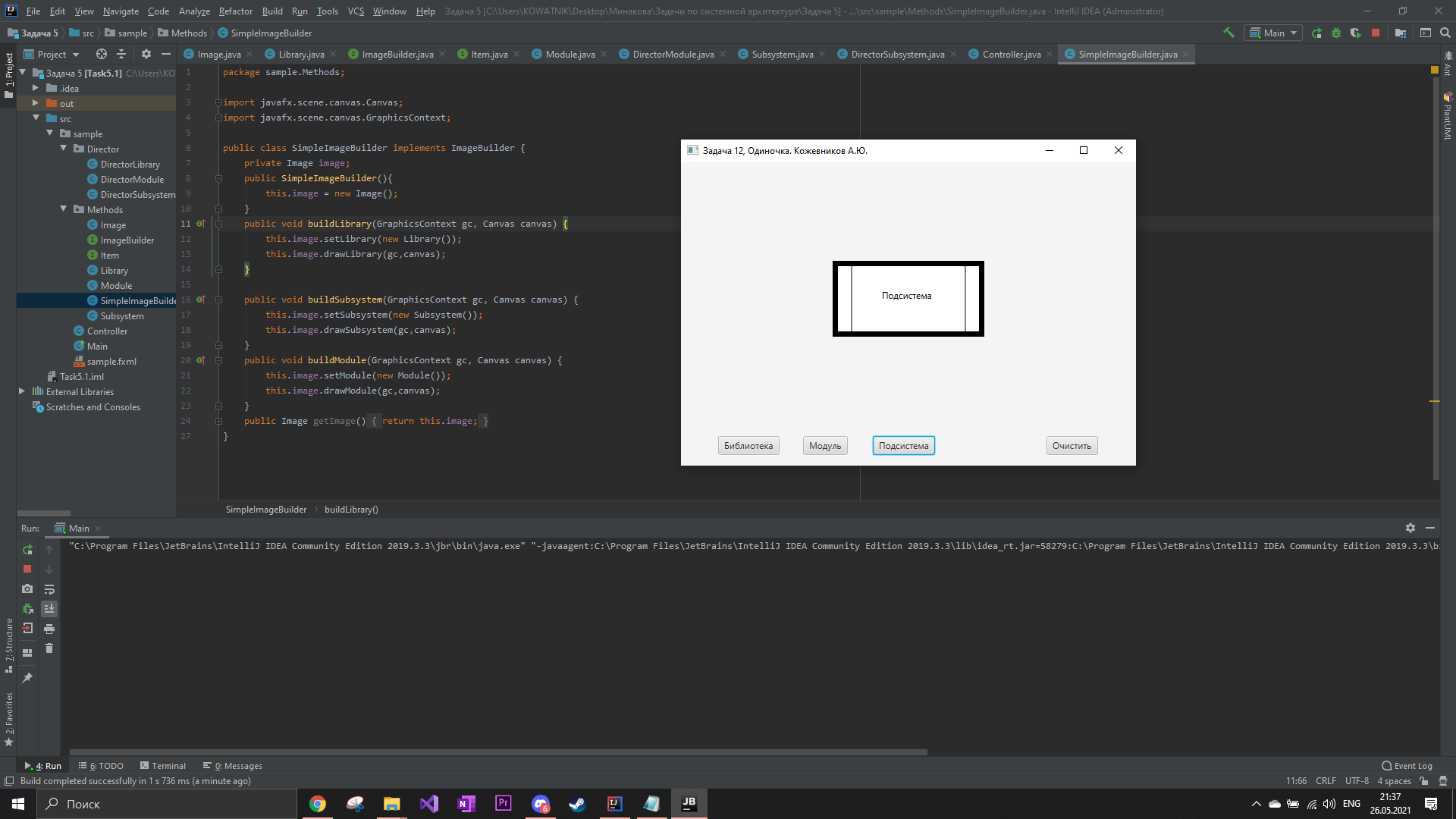Rerun the Main application from the toolbar
Screen dimensions: 1456x819
click(1316, 33)
